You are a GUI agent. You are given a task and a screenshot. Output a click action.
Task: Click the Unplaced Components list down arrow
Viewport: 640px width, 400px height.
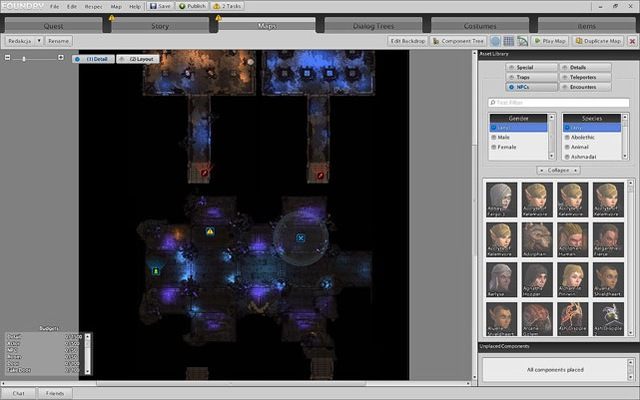point(631,376)
